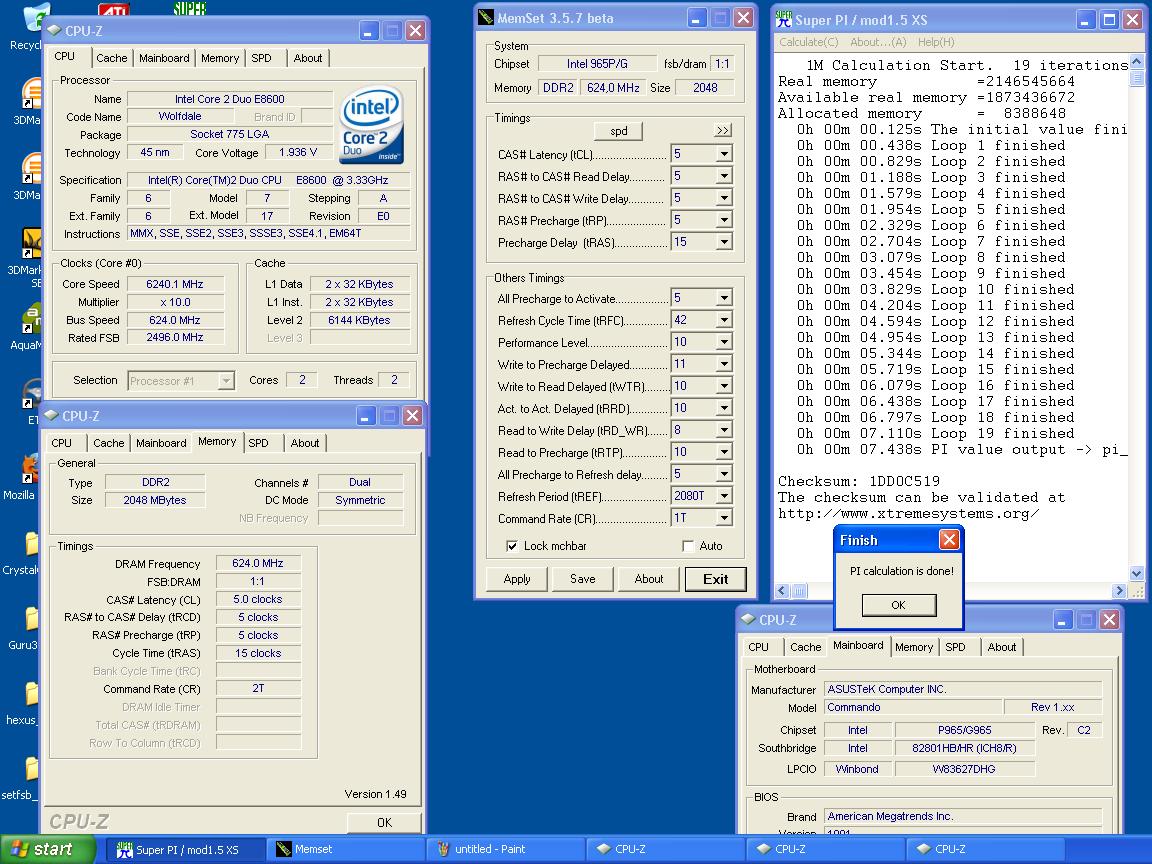This screenshot has width=1152, height=864.
Task: Select the Mainboard tab in top CPU-Z
Action: pos(164,58)
